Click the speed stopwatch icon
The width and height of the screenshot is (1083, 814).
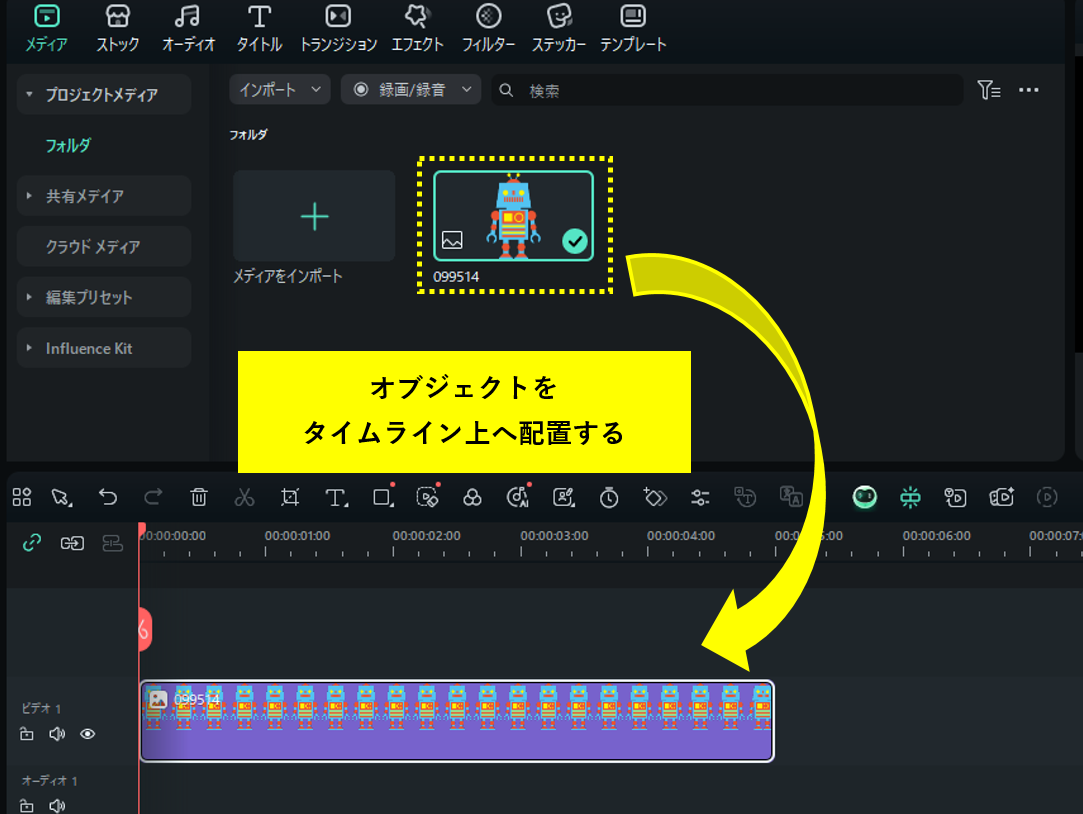[609, 497]
